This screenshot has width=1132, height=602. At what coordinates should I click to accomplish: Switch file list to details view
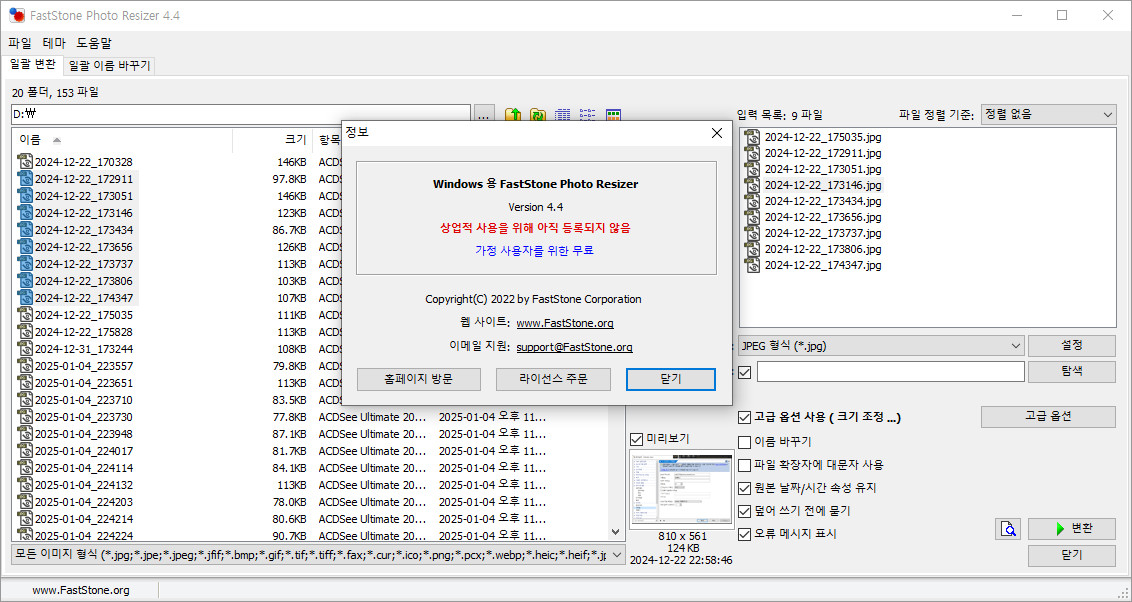pyautogui.click(x=562, y=115)
